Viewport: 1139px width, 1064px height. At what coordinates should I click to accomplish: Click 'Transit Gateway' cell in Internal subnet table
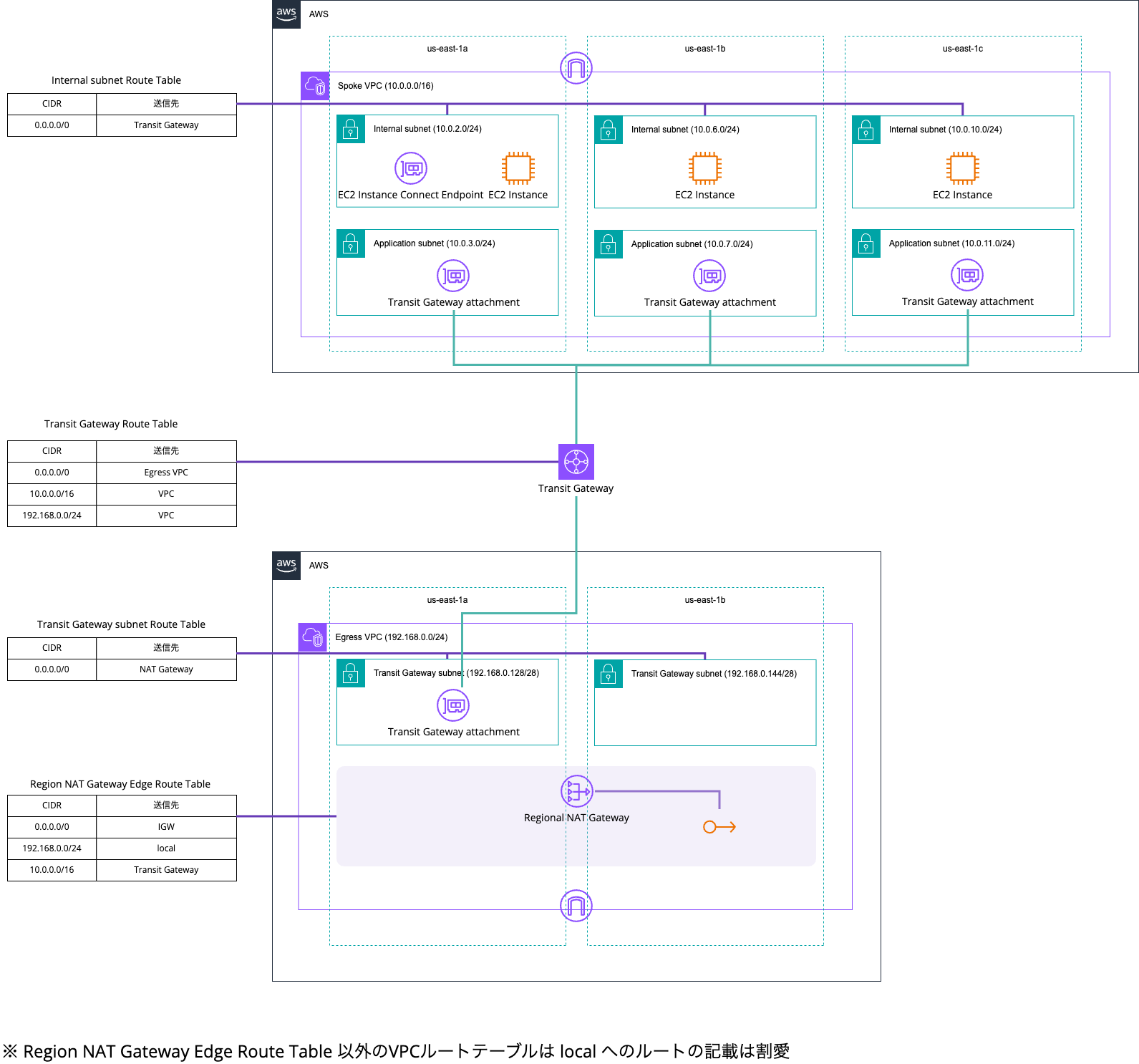(x=166, y=125)
